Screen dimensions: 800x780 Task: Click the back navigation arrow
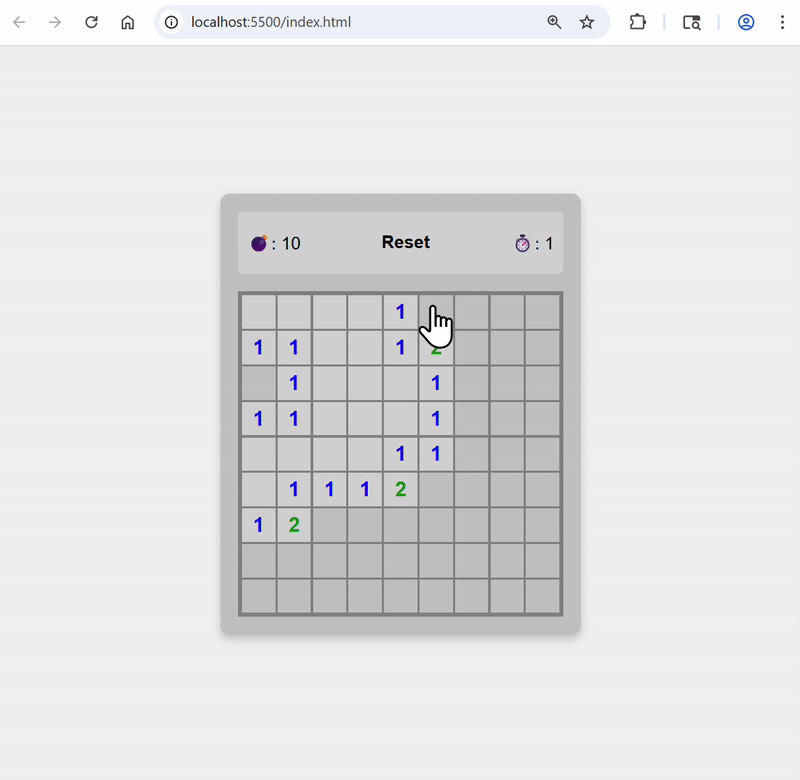point(19,22)
